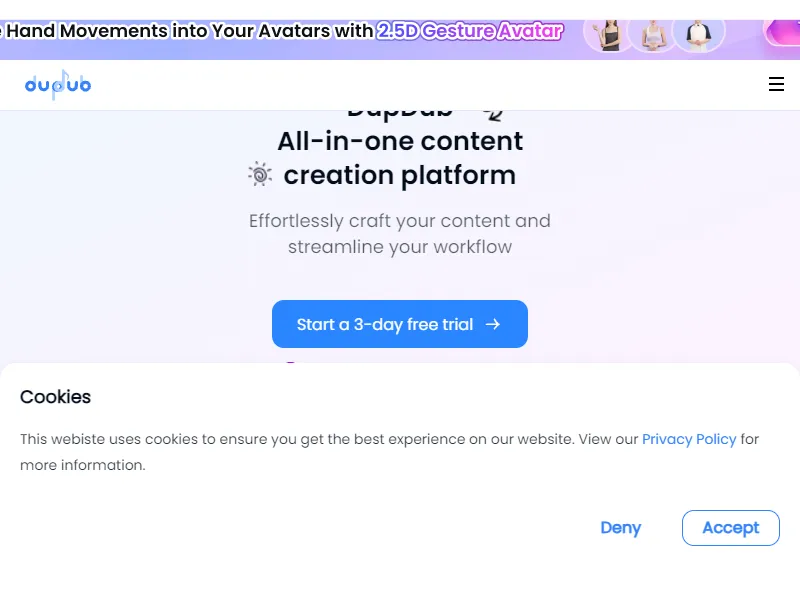800x600 pixels.
Task: Select the avatar in black-and-white shirt
Action: [698, 35]
